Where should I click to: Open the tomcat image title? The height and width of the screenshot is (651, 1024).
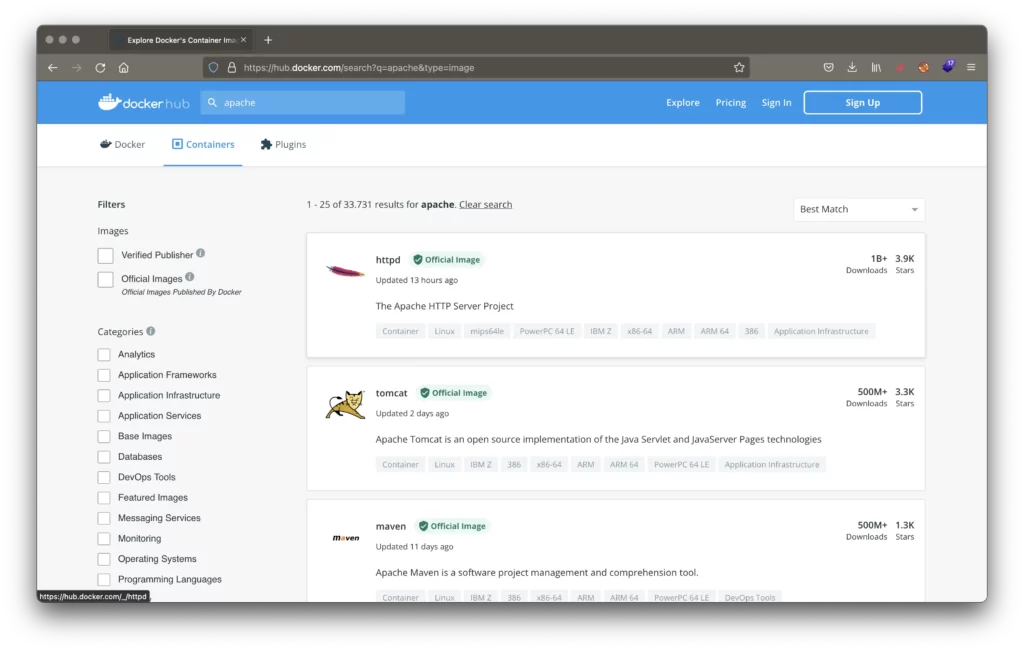tap(391, 393)
